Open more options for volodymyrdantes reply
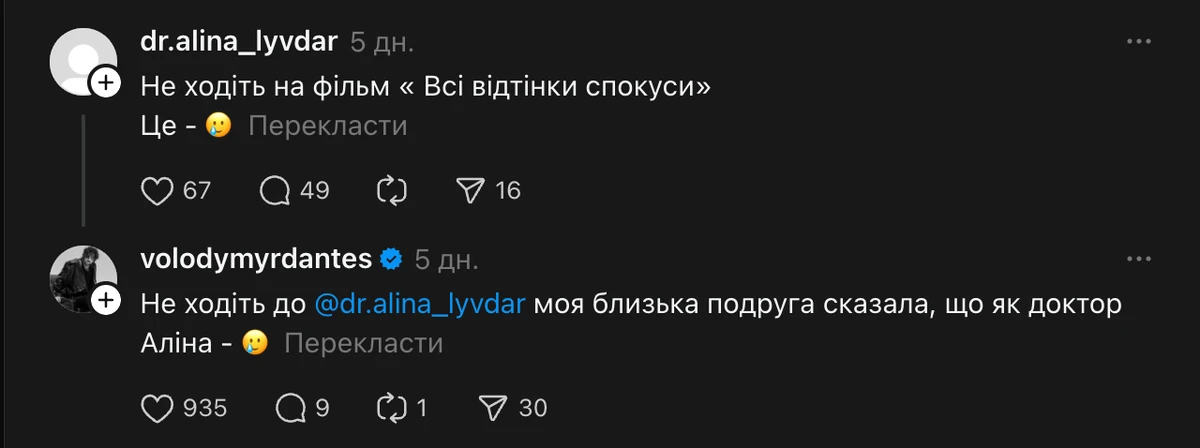This screenshot has width=1200, height=448. tap(1140, 259)
